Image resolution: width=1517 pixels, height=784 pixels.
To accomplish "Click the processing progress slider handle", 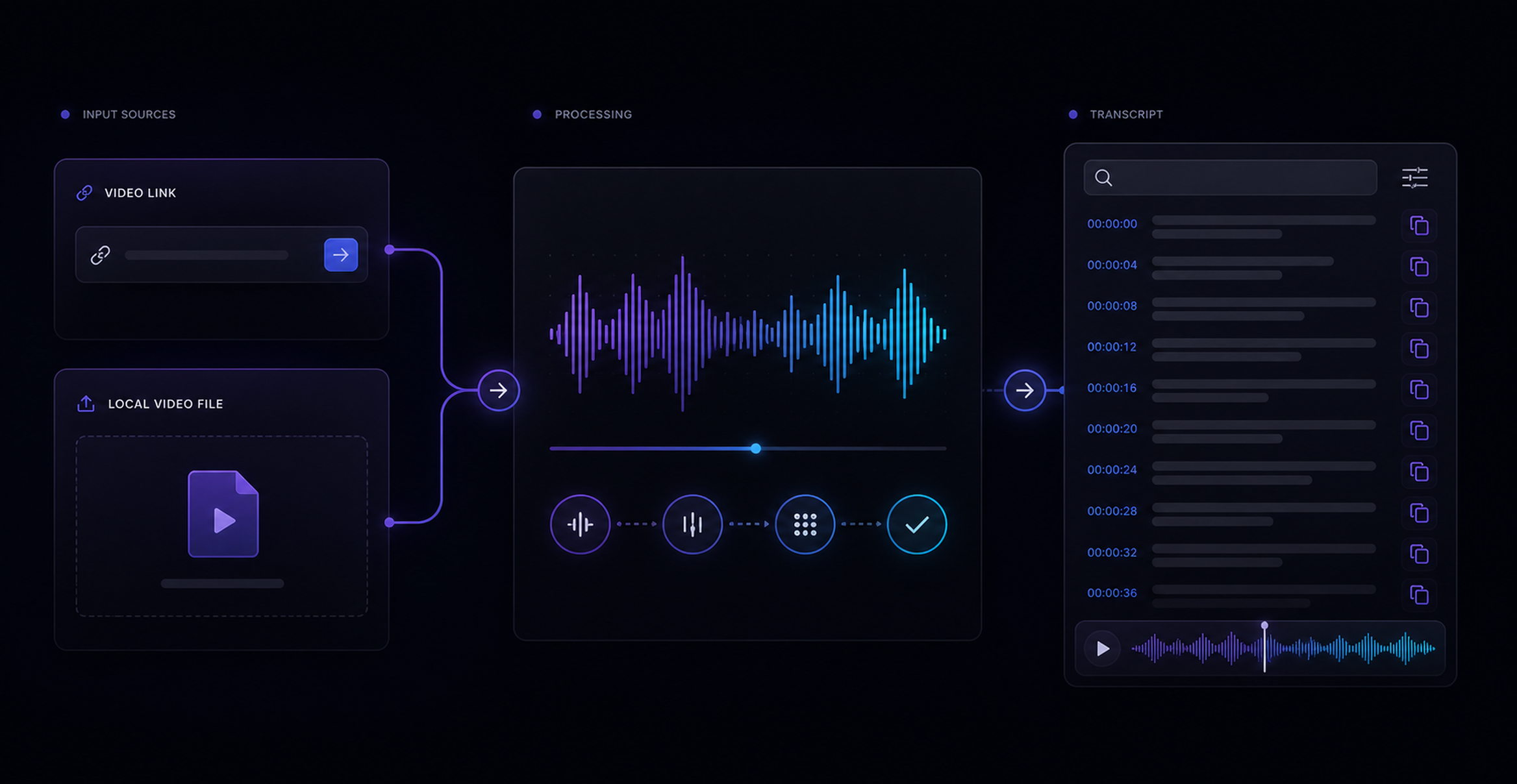I will [756, 448].
